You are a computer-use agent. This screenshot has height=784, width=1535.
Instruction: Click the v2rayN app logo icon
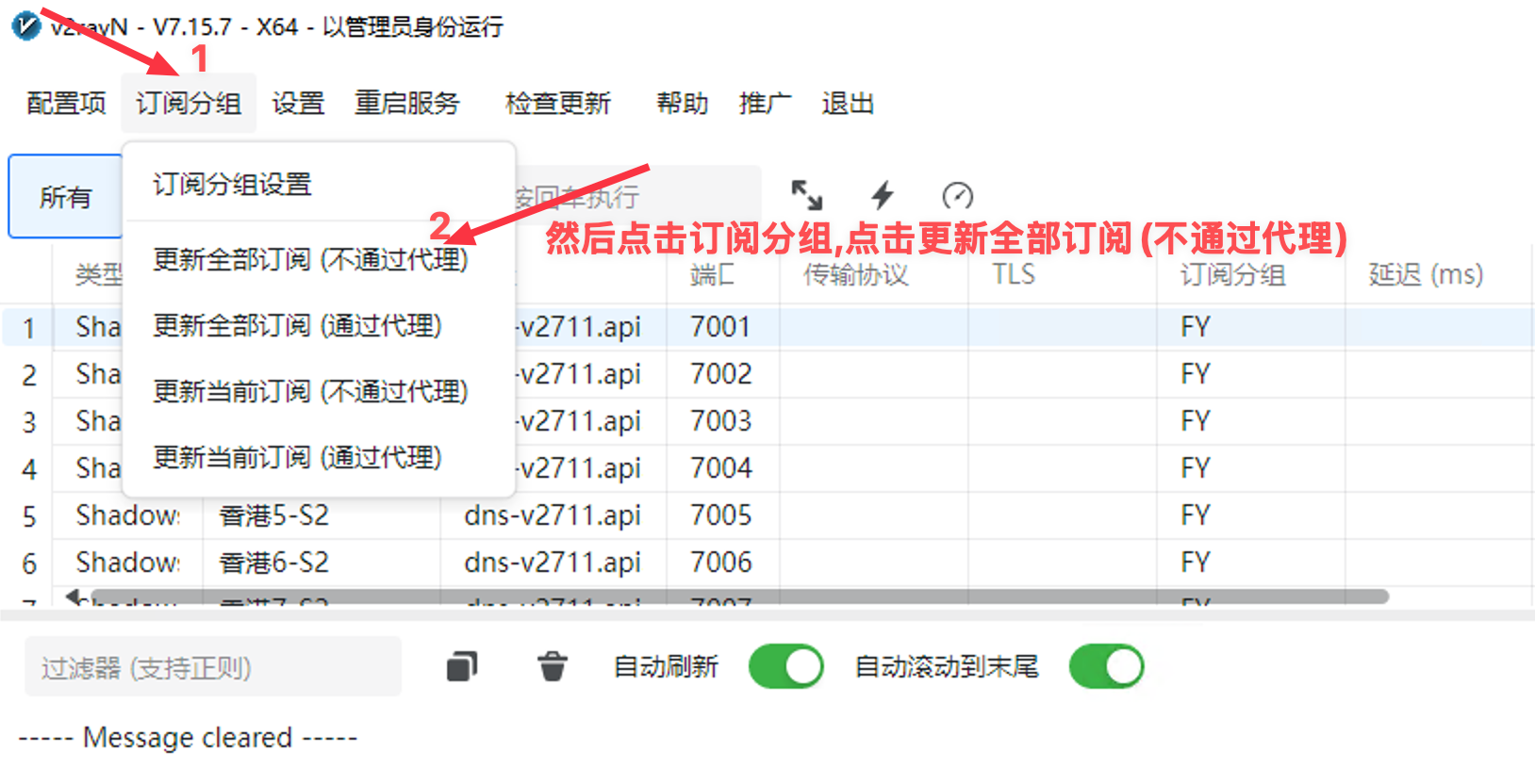tap(25, 25)
